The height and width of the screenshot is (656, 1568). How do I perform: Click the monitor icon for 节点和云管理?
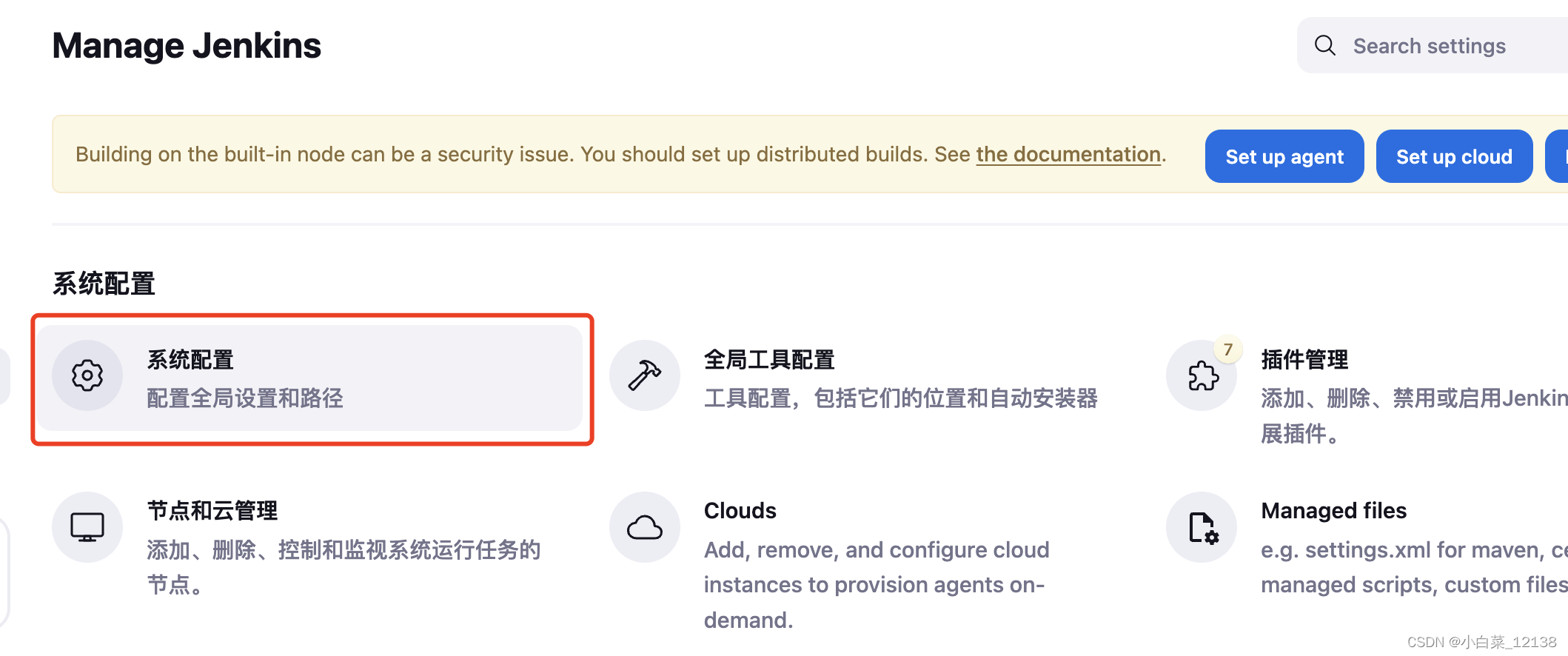[x=87, y=526]
